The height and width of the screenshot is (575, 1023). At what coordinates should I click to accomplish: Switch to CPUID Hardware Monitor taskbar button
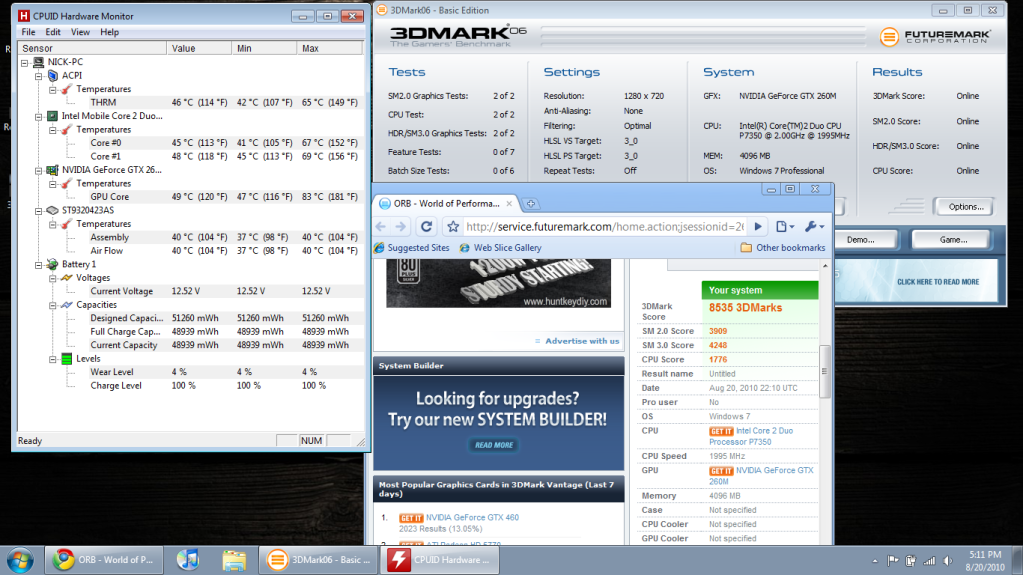click(x=440, y=560)
